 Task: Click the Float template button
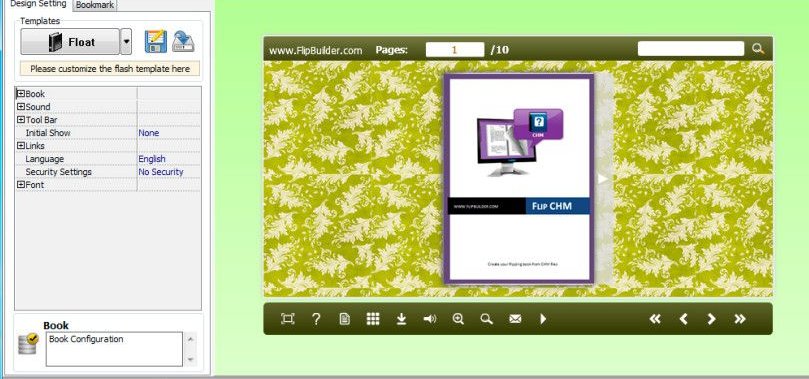pyautogui.click(x=70, y=42)
